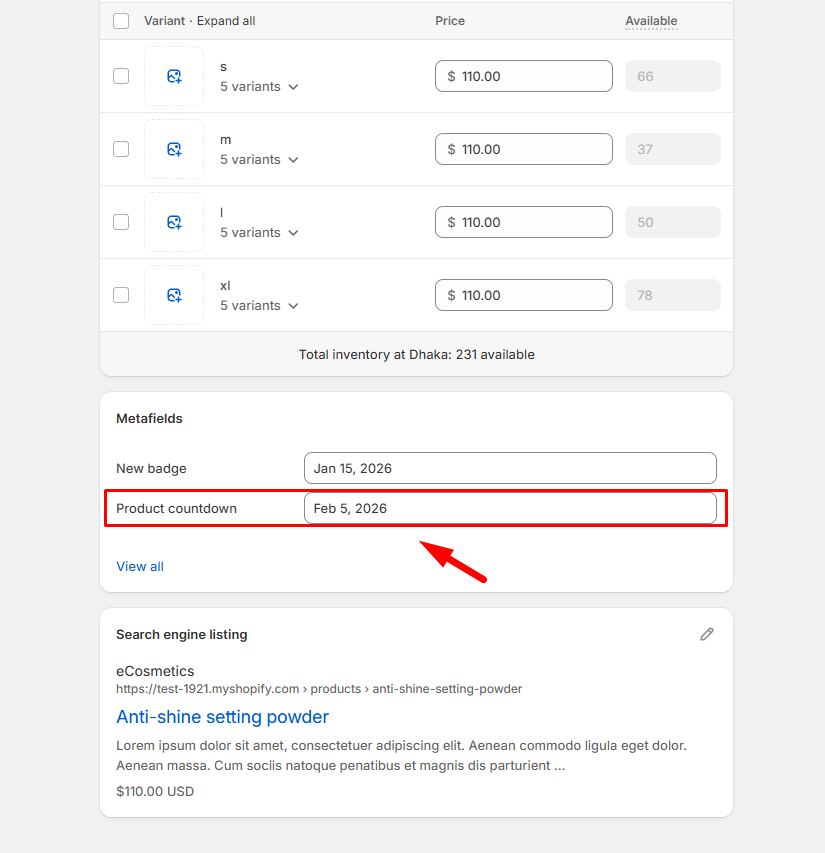The image size is (825, 853).
Task: Edit the price field for the m variant
Action: coord(524,149)
